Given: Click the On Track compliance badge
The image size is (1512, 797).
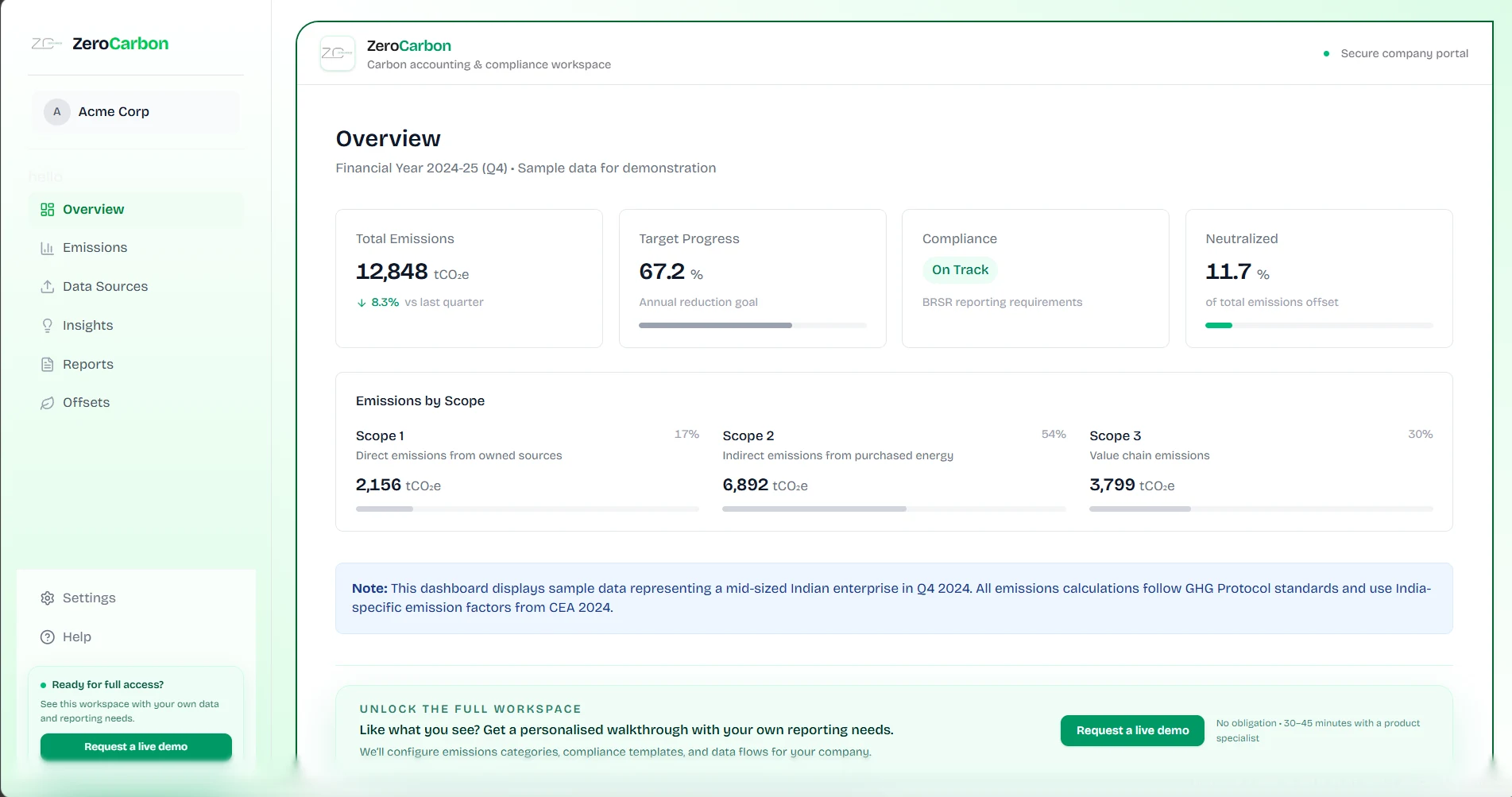Looking at the screenshot, I should 960,270.
